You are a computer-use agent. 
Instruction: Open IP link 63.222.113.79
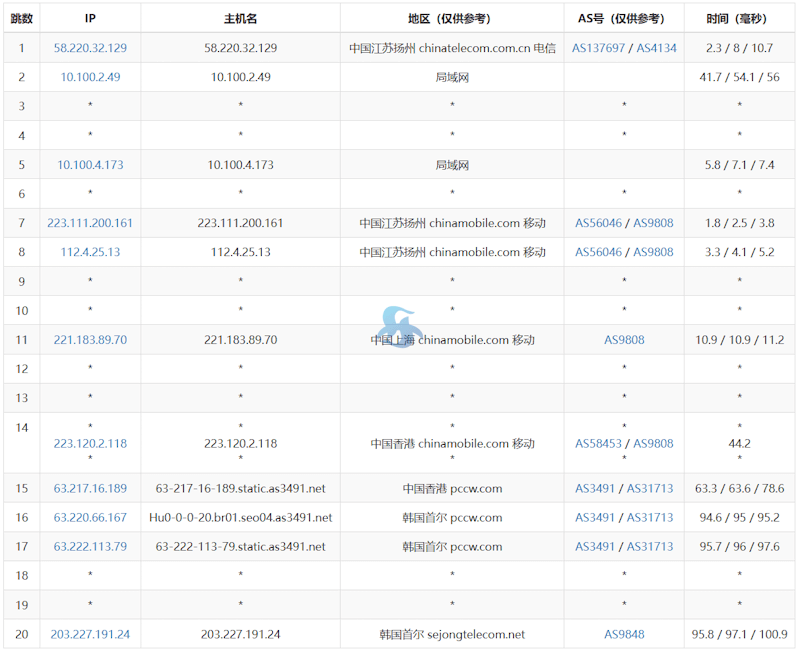(x=90, y=546)
